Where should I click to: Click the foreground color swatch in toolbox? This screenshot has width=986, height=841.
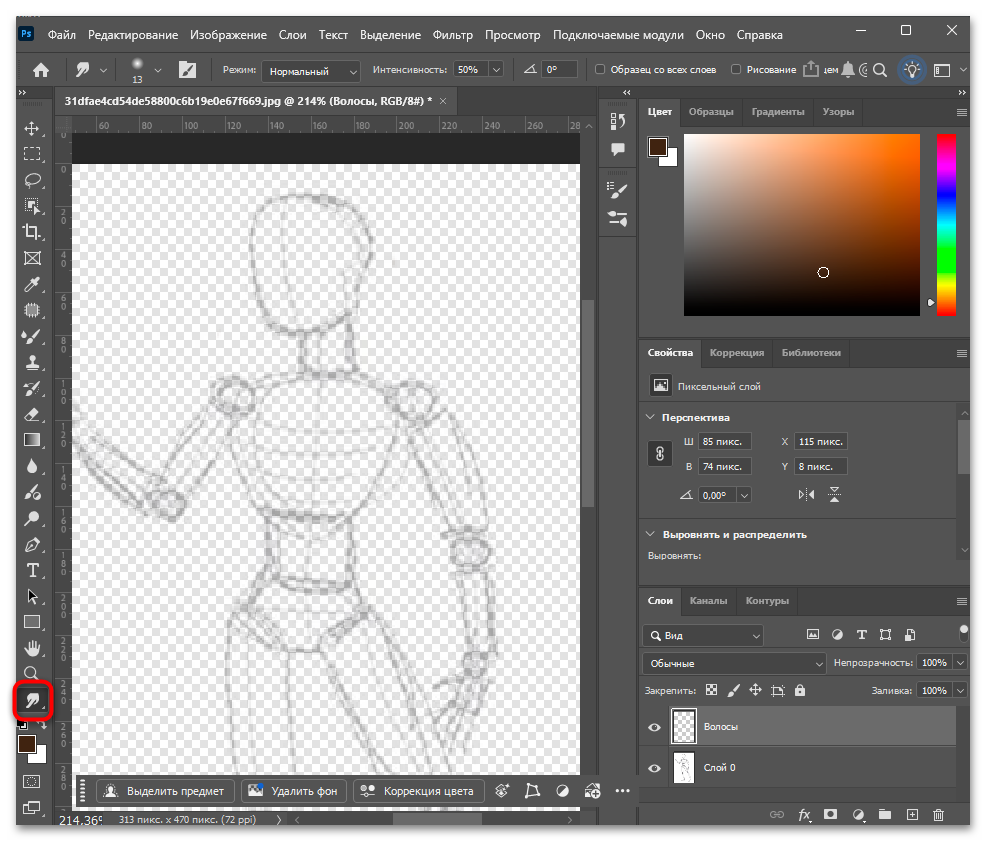click(x=26, y=744)
